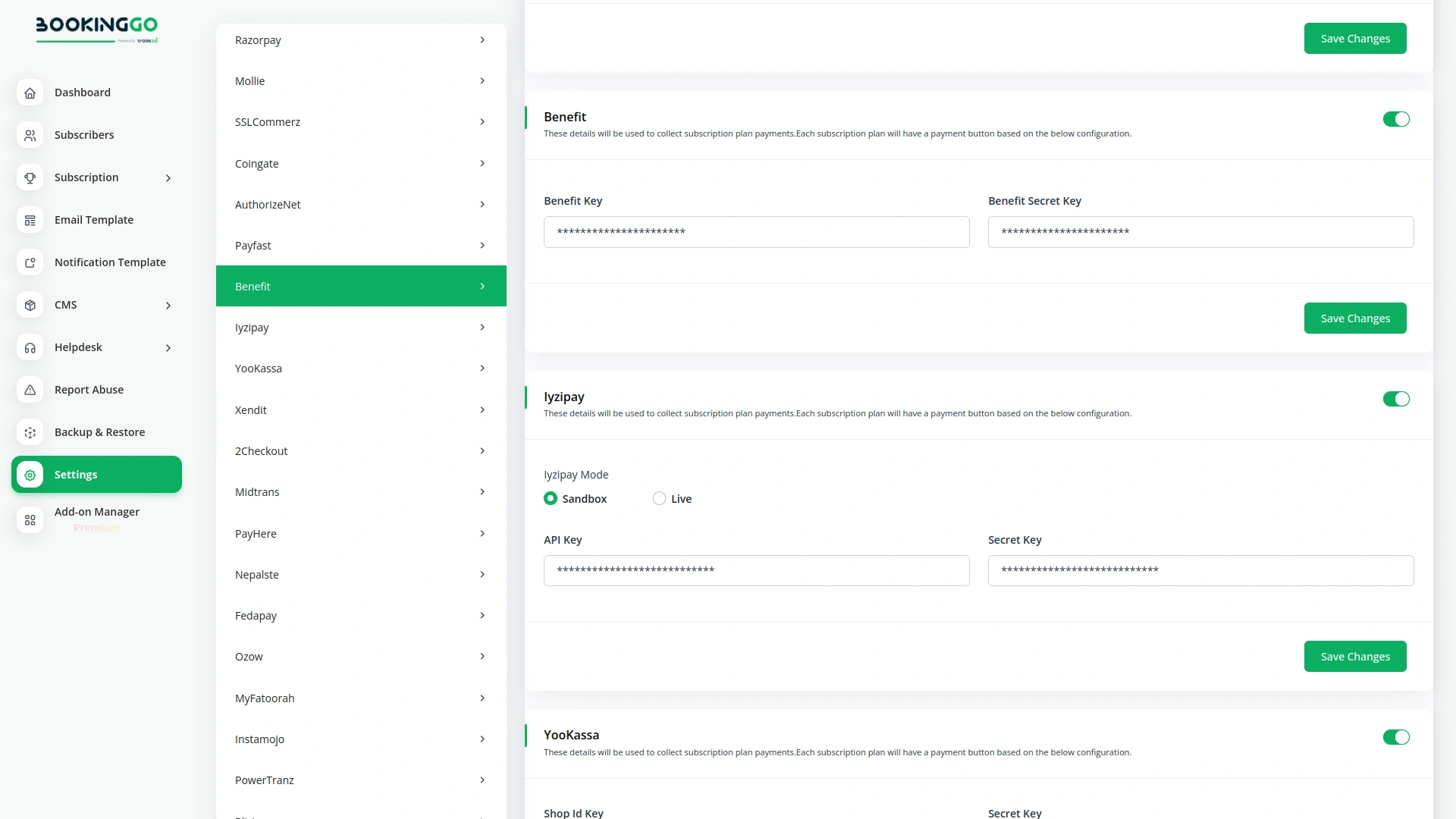Disable the Benefit payment gateway toggle
1456x819 pixels.
point(1396,119)
